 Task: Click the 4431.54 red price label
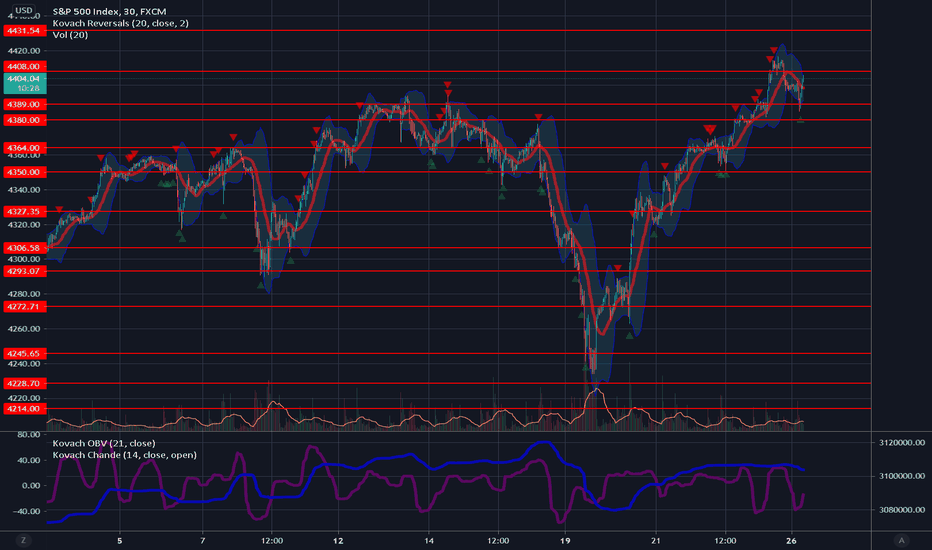(24, 30)
